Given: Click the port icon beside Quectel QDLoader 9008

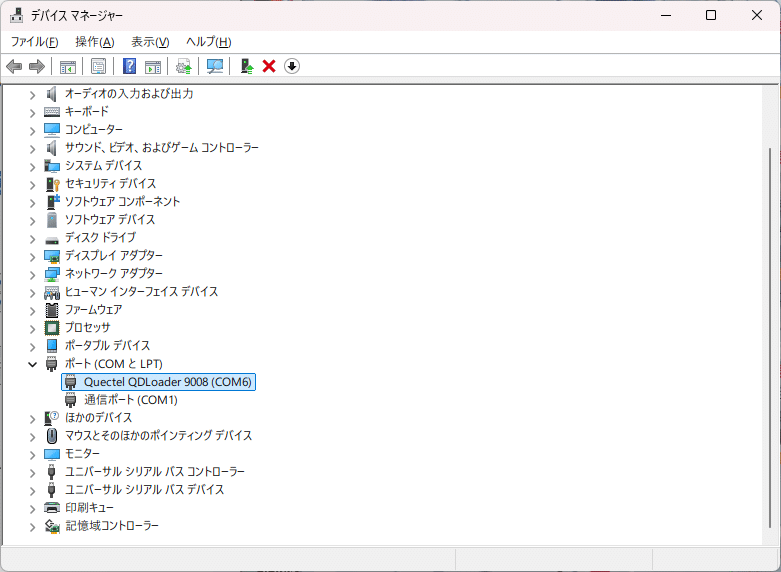Looking at the screenshot, I should 71,382.
